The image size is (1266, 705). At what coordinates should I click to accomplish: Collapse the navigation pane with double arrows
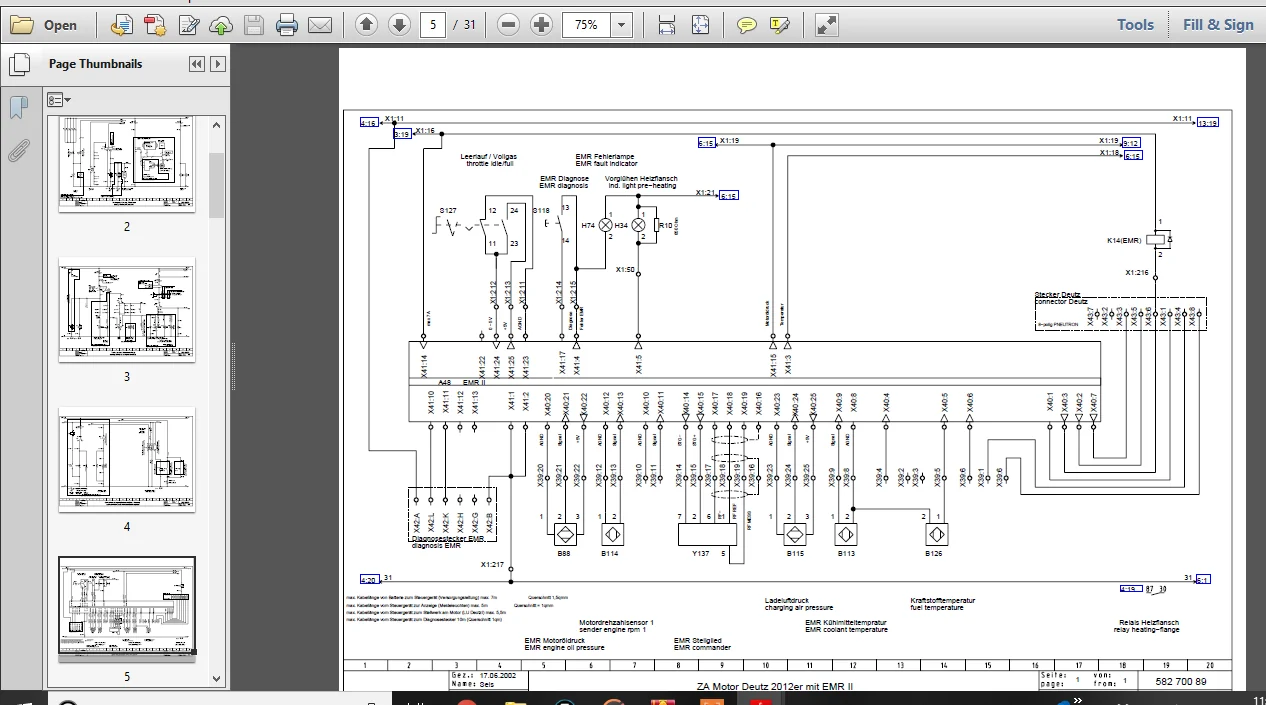(197, 64)
